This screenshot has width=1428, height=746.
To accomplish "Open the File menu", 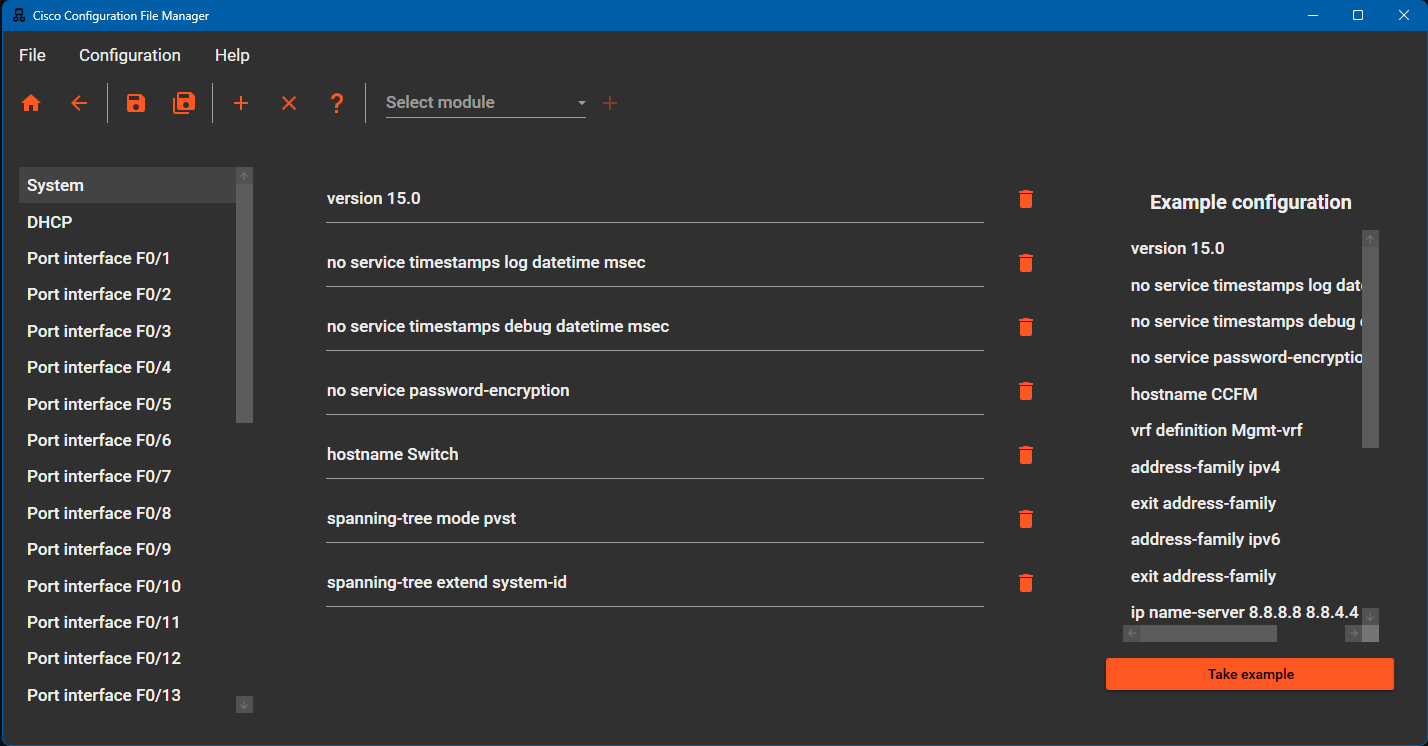I will coord(31,55).
